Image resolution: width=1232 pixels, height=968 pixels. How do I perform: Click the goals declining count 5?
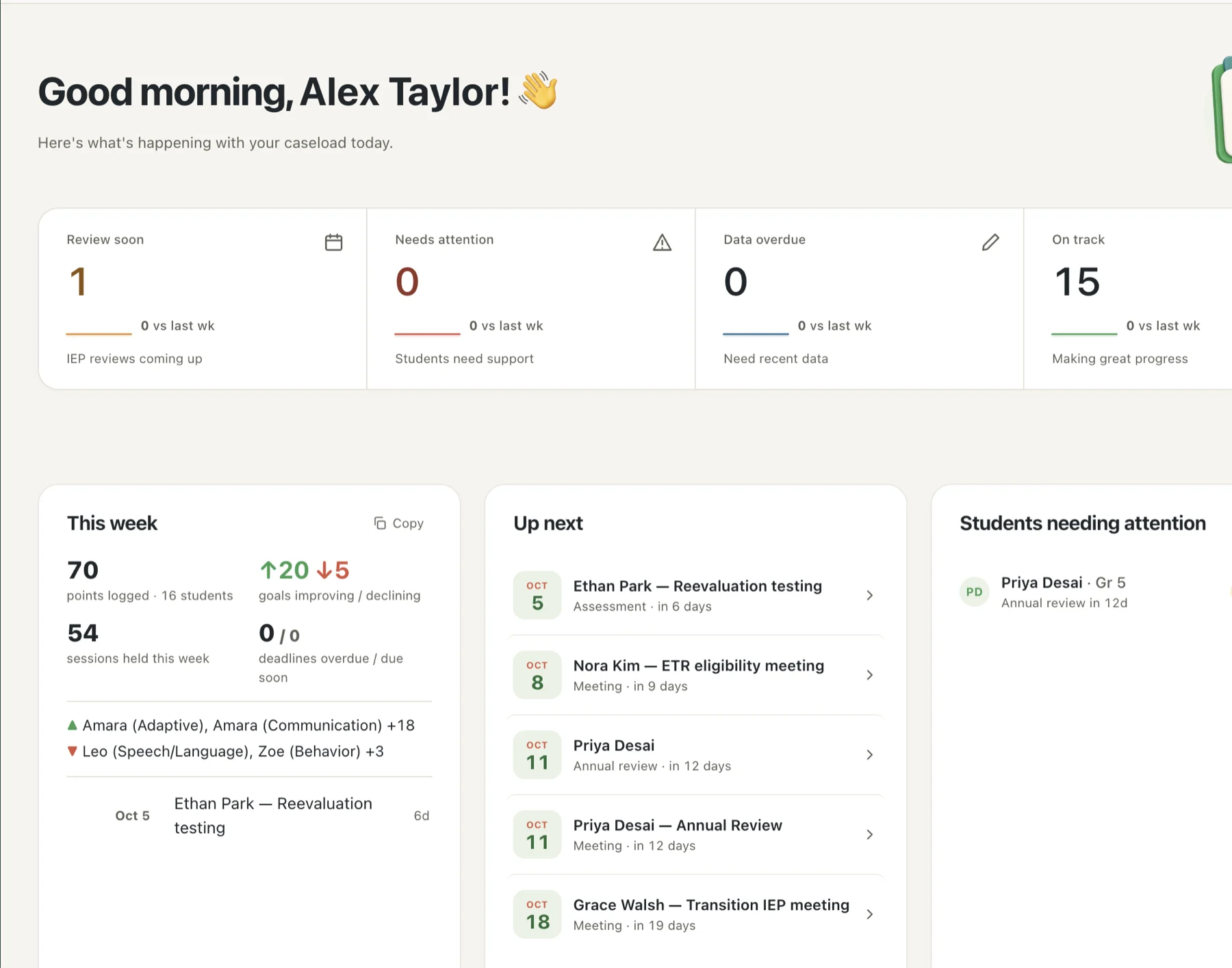click(333, 570)
